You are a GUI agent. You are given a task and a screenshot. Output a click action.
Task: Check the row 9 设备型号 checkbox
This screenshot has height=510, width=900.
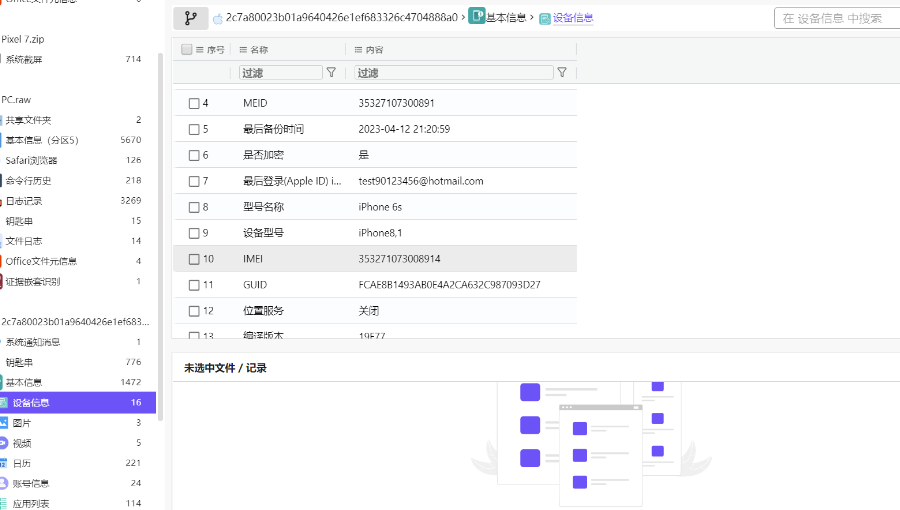194,233
